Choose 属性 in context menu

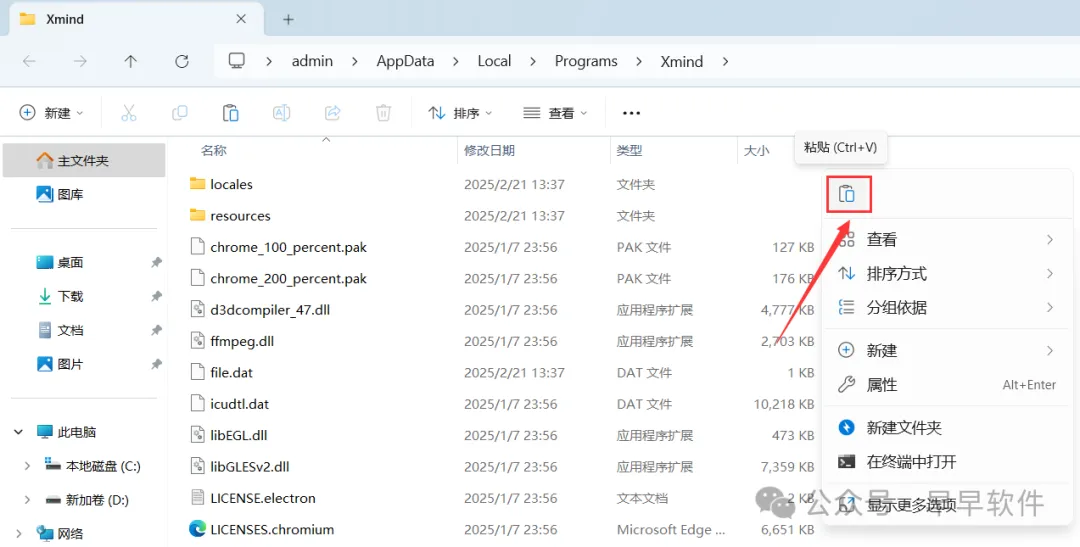(x=947, y=384)
